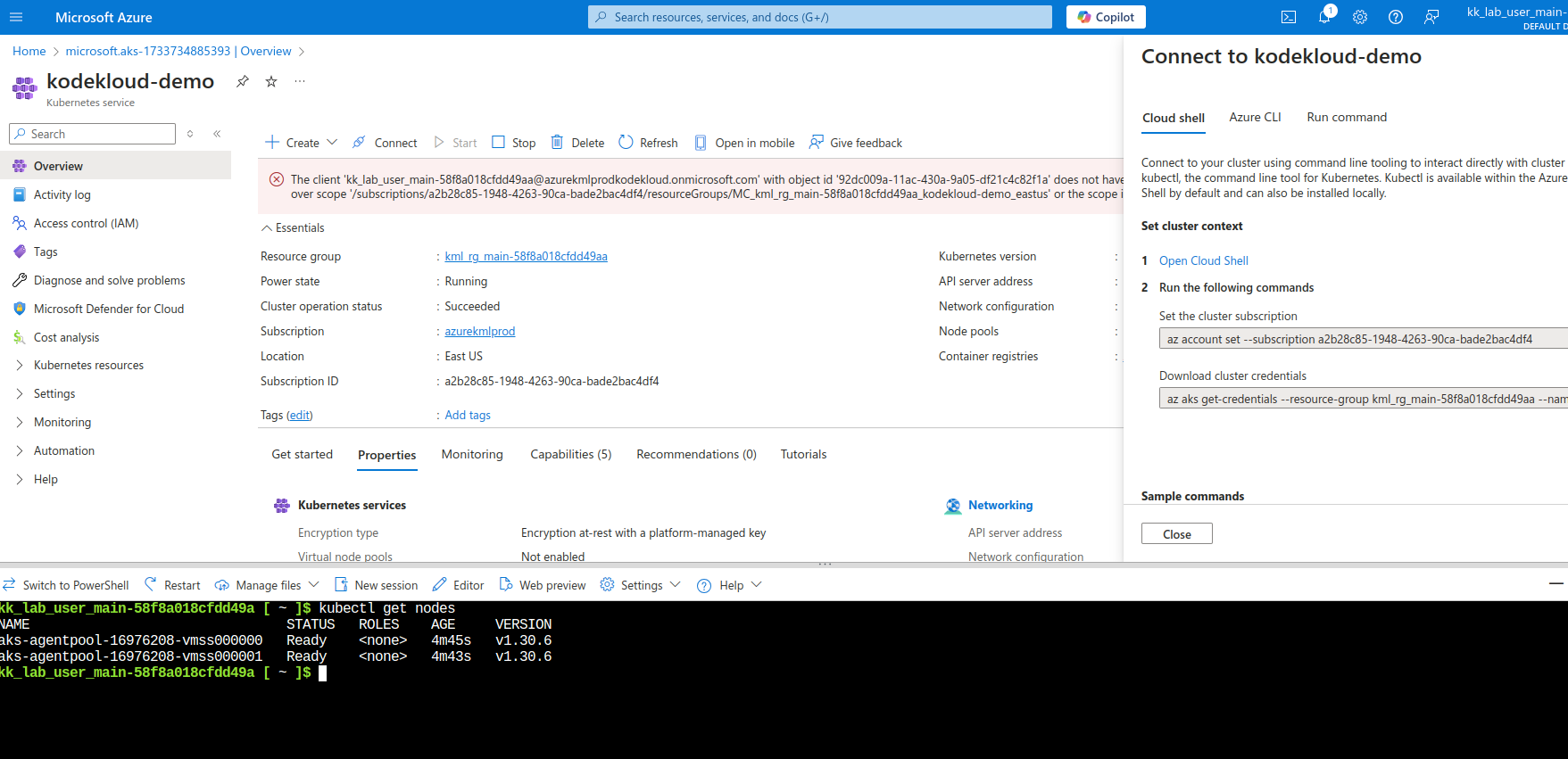Click the Restart power icon in Cloud Shell

(150, 585)
